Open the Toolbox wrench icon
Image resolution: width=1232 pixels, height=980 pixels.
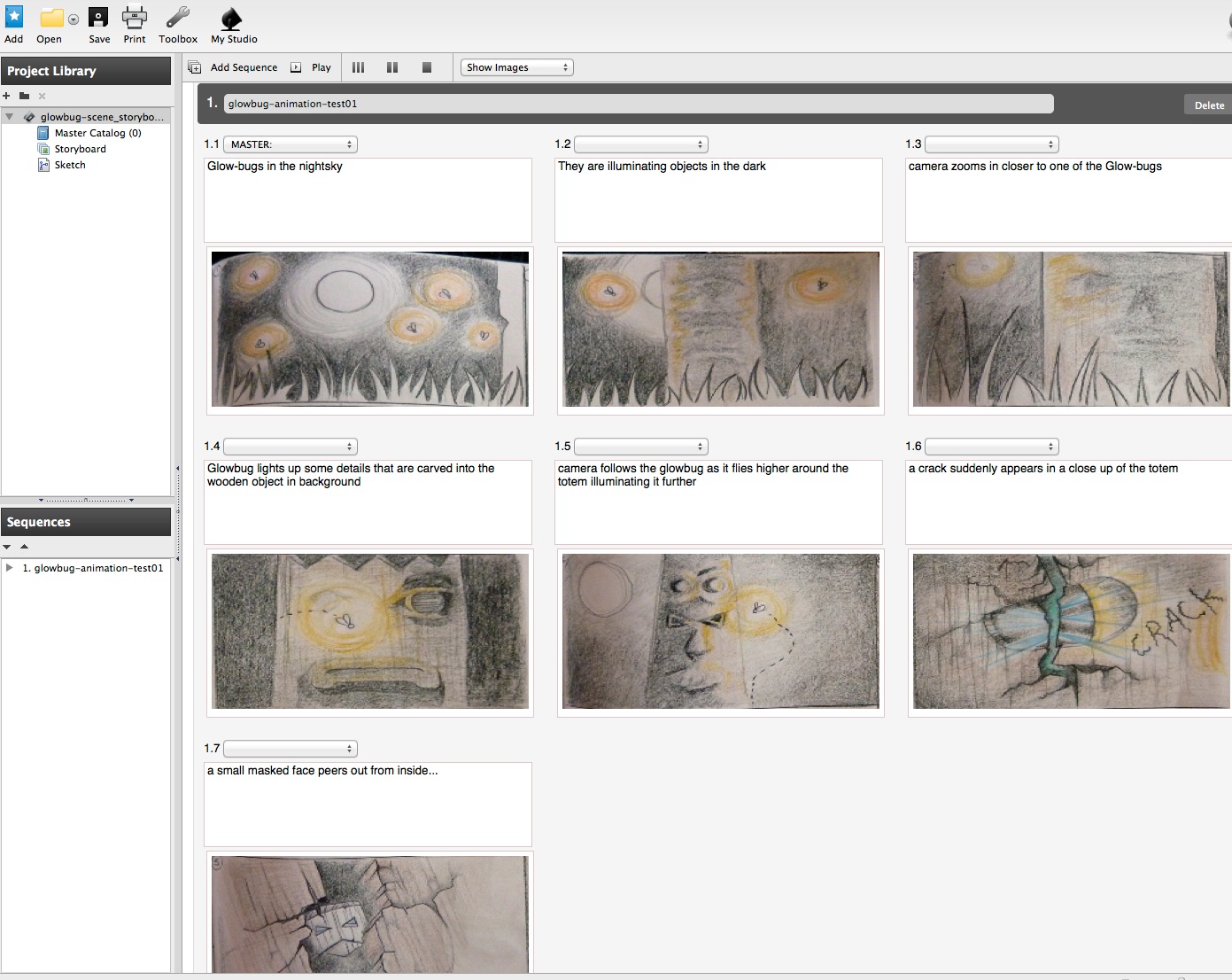178,17
